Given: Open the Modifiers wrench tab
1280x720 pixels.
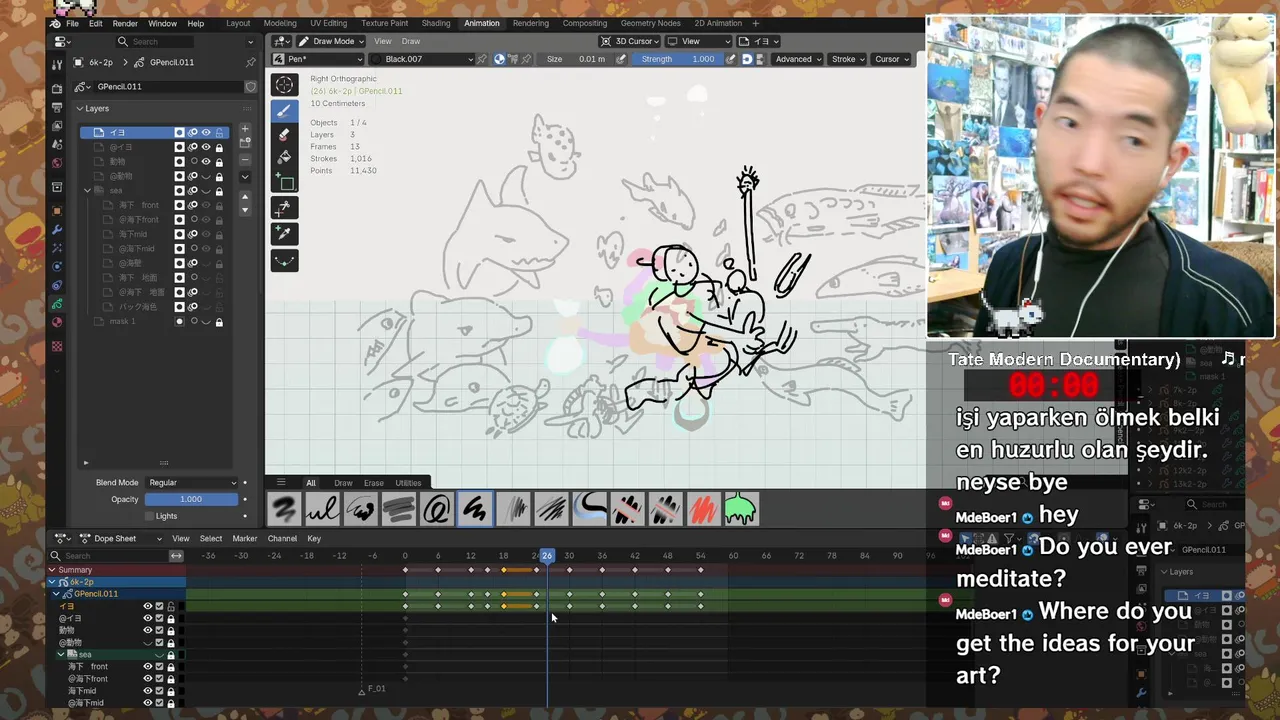Looking at the screenshot, I should tap(57, 229).
